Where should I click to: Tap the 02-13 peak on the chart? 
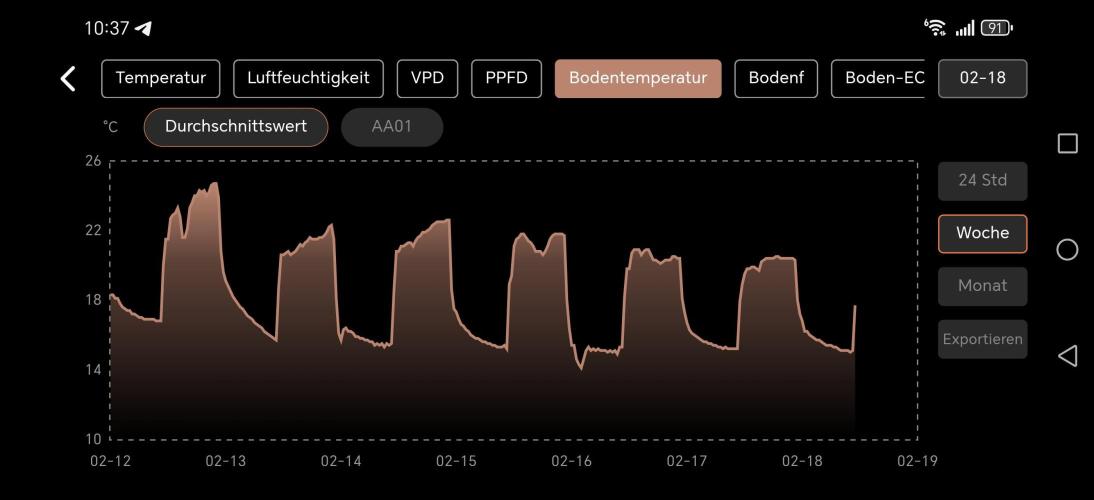click(x=213, y=184)
